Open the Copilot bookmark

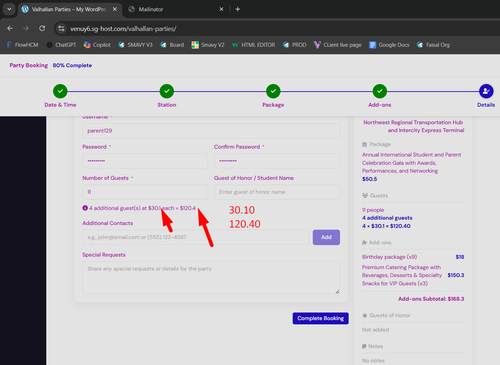tap(97, 45)
